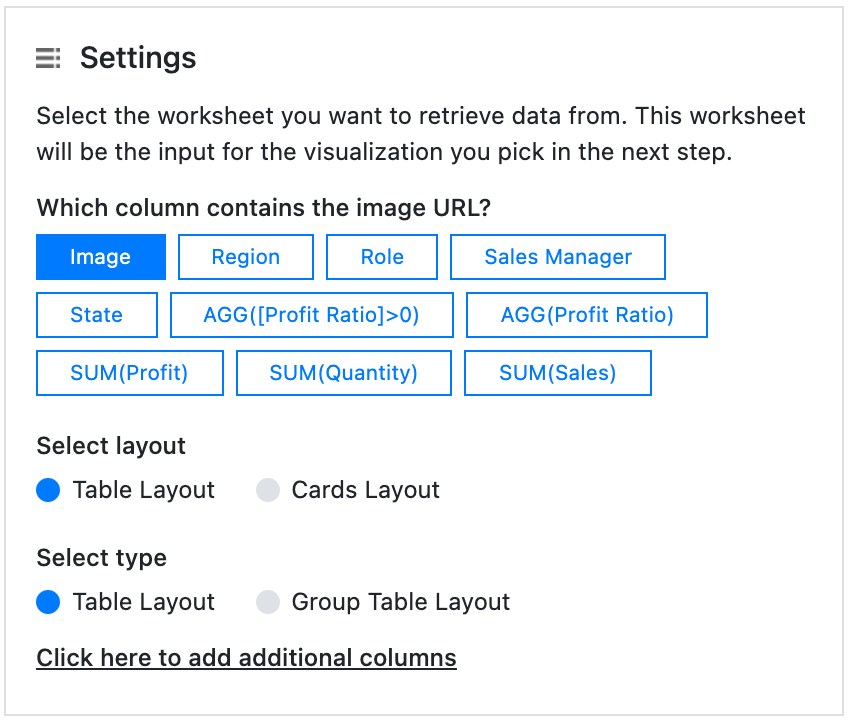Image resolution: width=850 pixels, height=722 pixels.
Task: Select Table Layout radio under Select layout
Action: pyautogui.click(x=49, y=490)
